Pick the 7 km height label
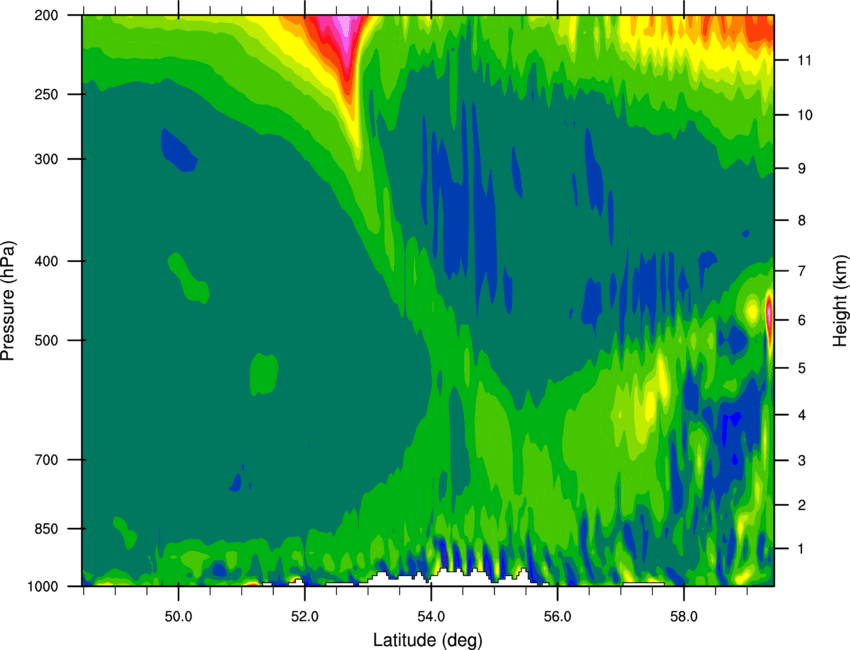Image resolution: width=850 pixels, height=650 pixels. tap(802, 271)
